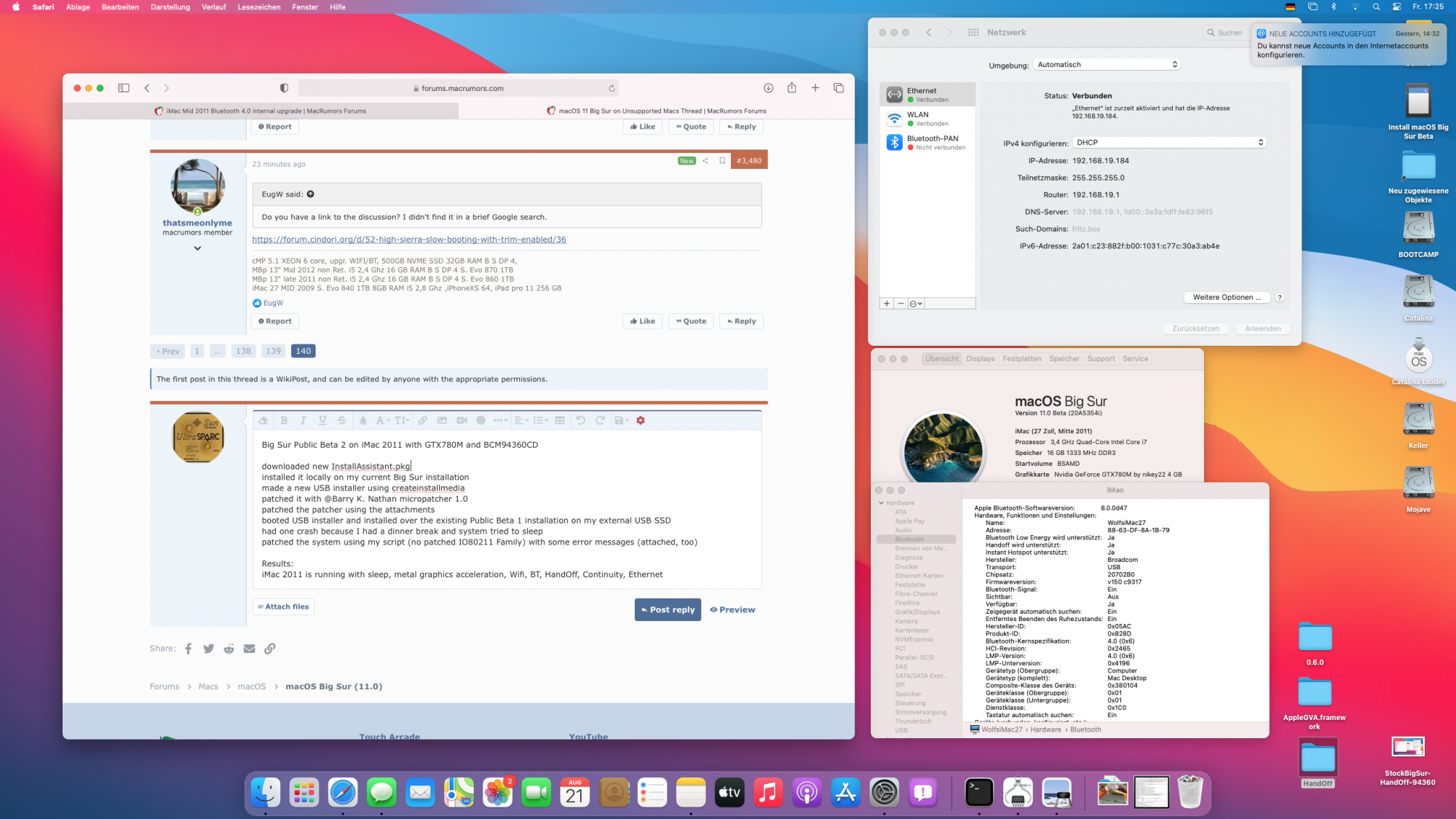
Task: Open the alignment dropdown in the editor
Action: pos(521,420)
